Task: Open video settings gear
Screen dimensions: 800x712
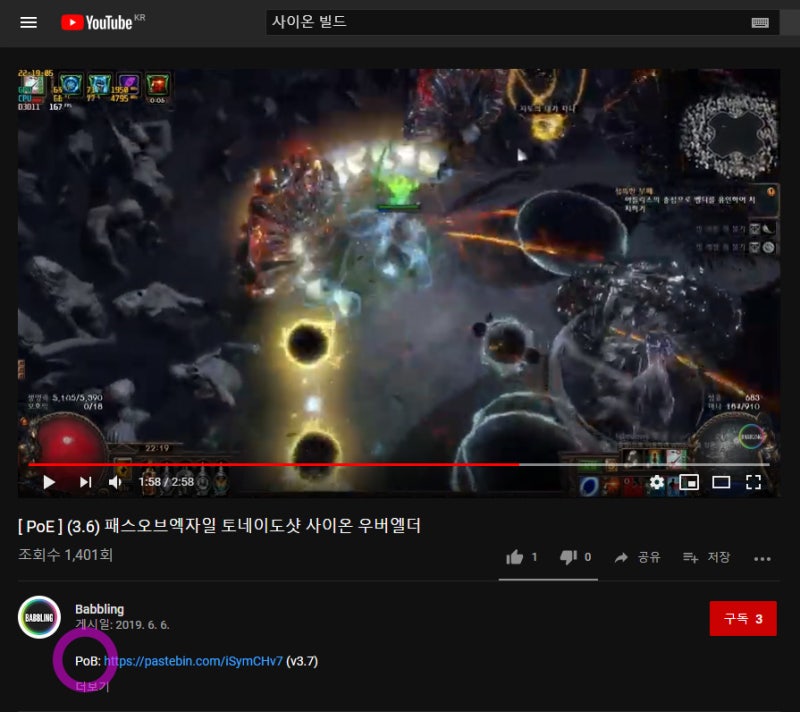Action: 656,482
